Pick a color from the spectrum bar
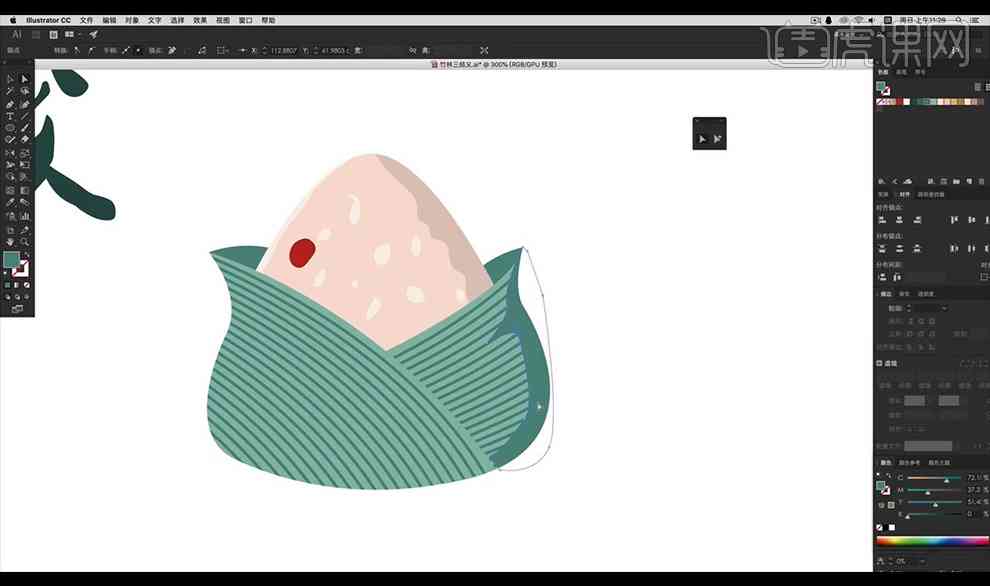This screenshot has width=990, height=586. tap(933, 541)
